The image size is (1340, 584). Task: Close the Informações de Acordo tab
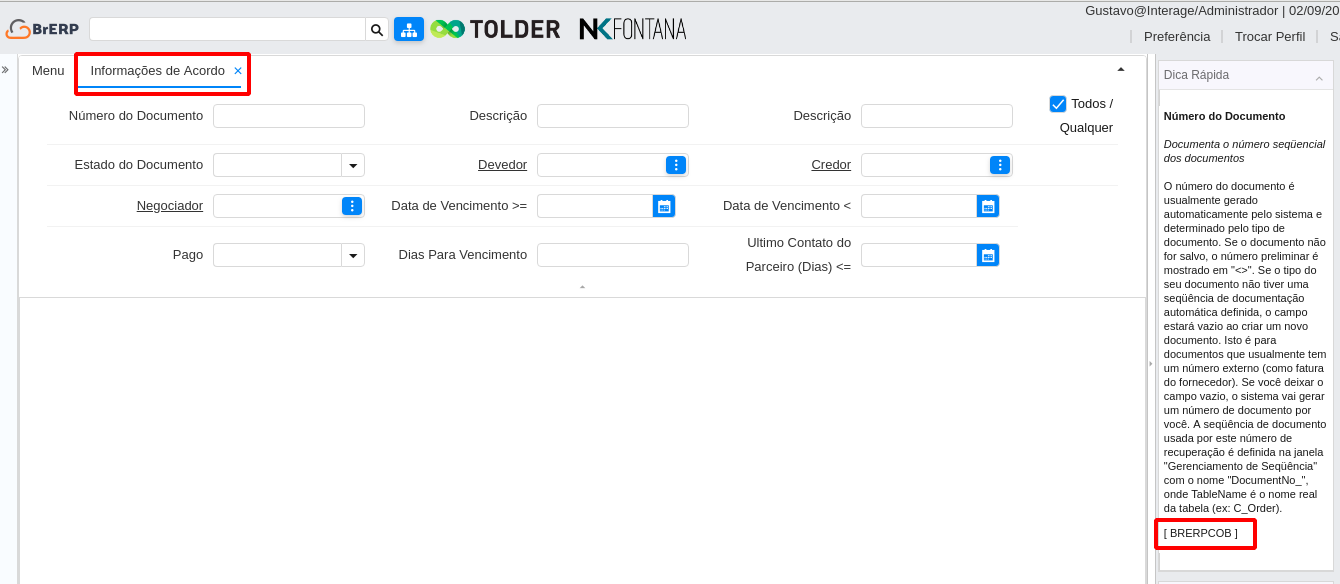pos(237,71)
